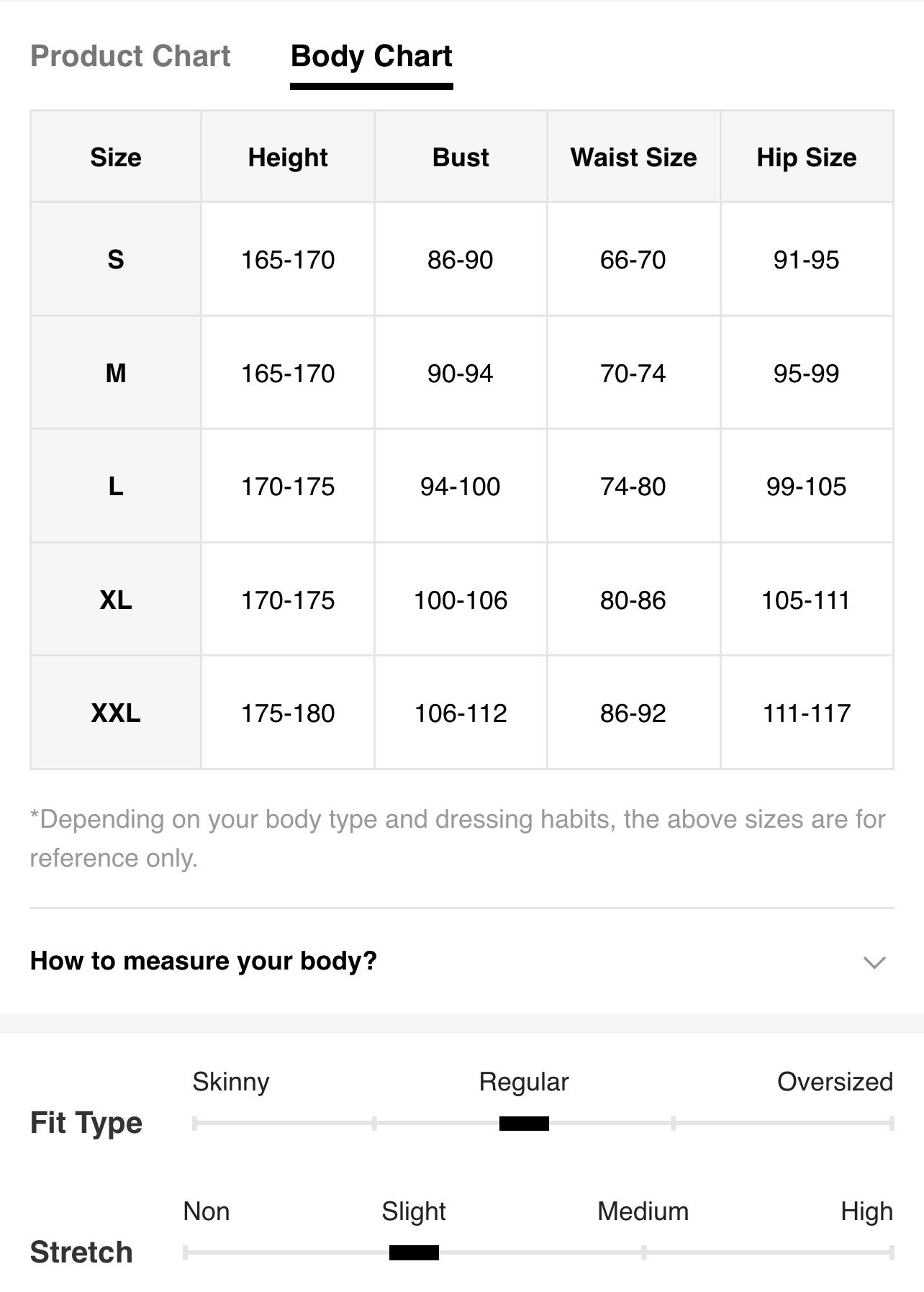Select the M size row label
This screenshot has height=1292, width=924.
tap(116, 373)
